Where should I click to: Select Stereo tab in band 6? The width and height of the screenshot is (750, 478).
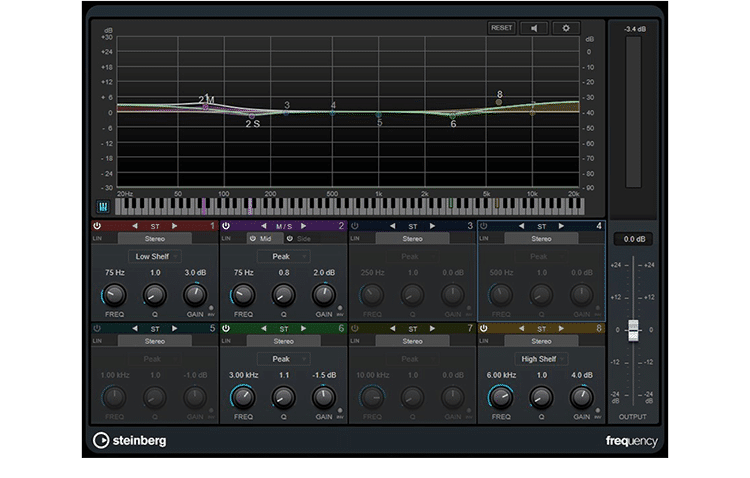coord(283,341)
